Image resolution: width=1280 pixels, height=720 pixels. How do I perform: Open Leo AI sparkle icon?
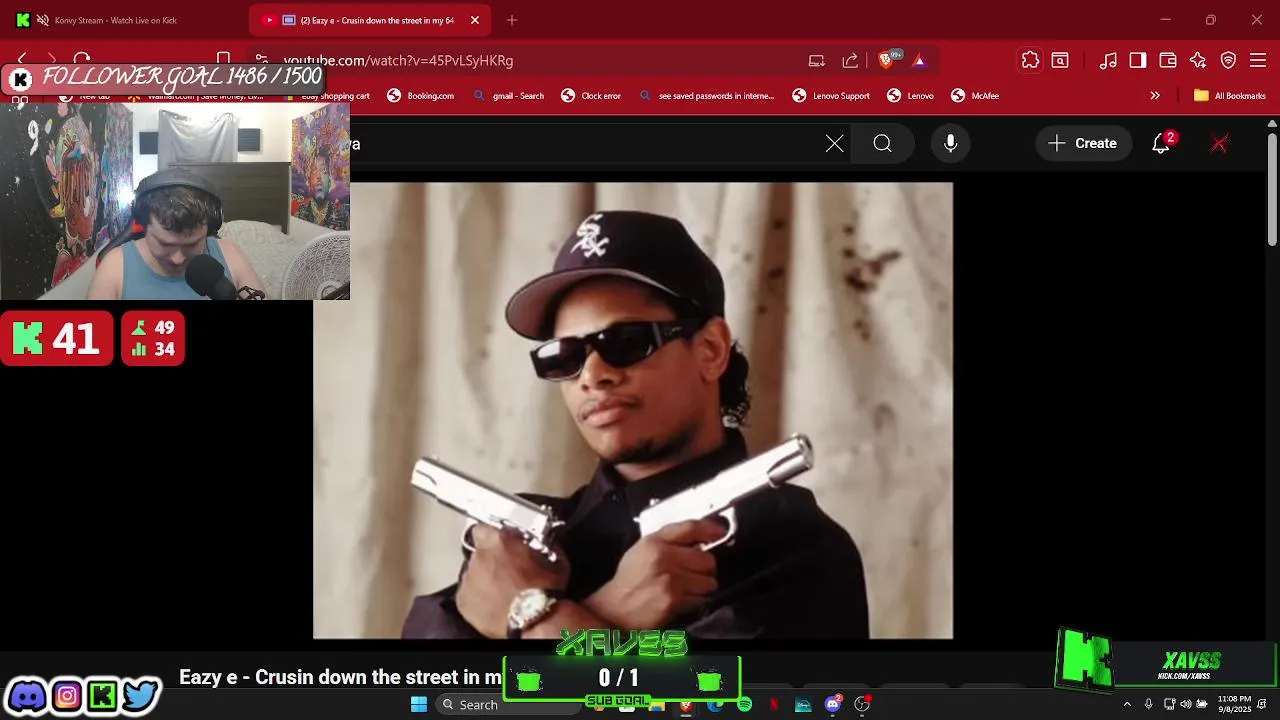1198,60
